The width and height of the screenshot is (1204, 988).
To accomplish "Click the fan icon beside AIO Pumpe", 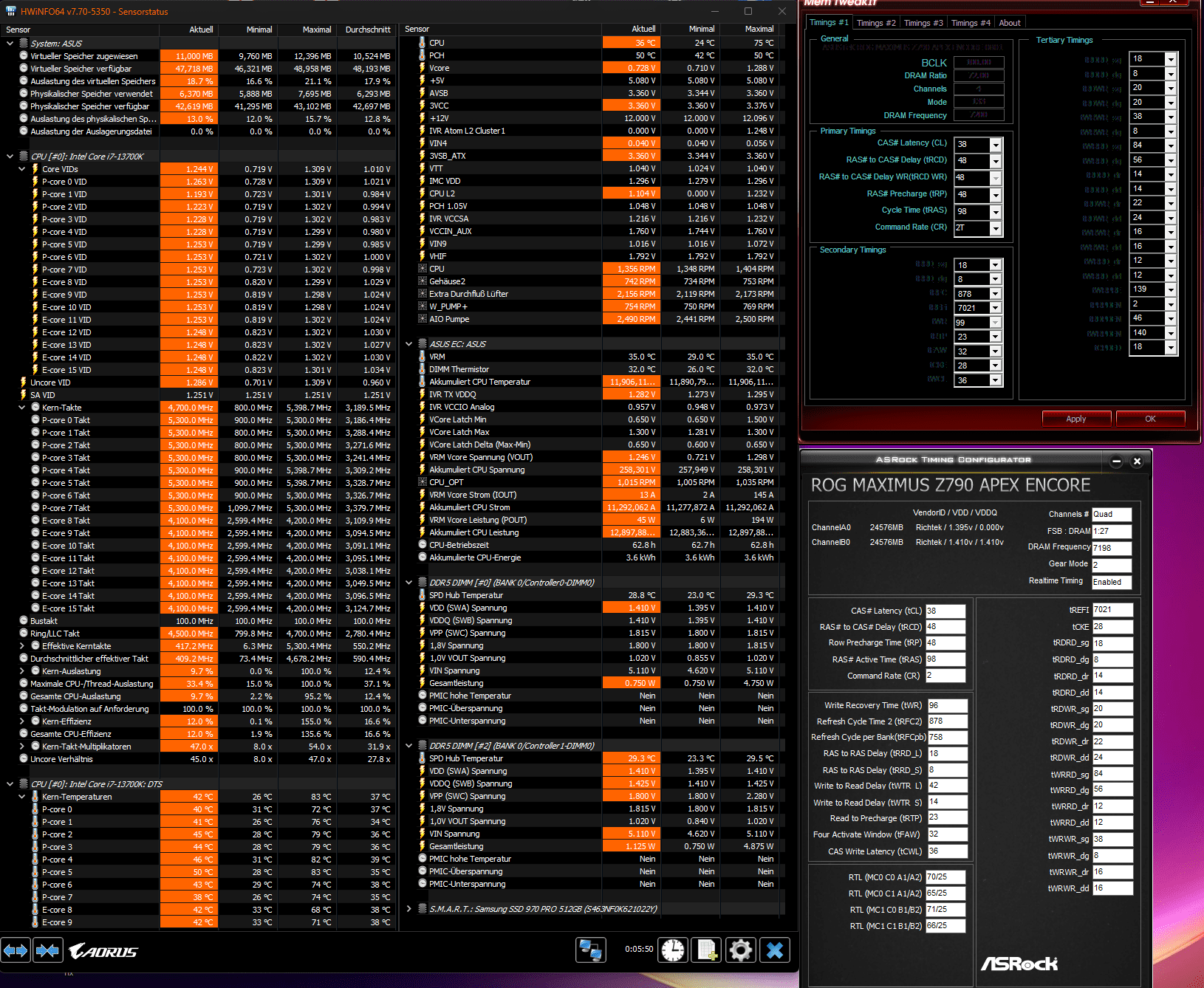I will coord(423,319).
